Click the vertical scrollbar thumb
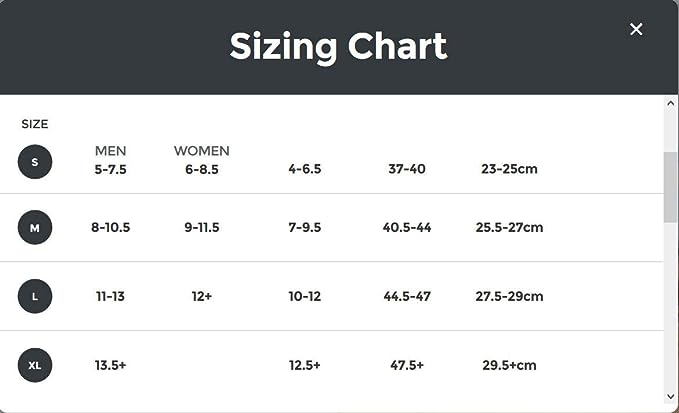This screenshot has height=413, width=679. point(671,187)
